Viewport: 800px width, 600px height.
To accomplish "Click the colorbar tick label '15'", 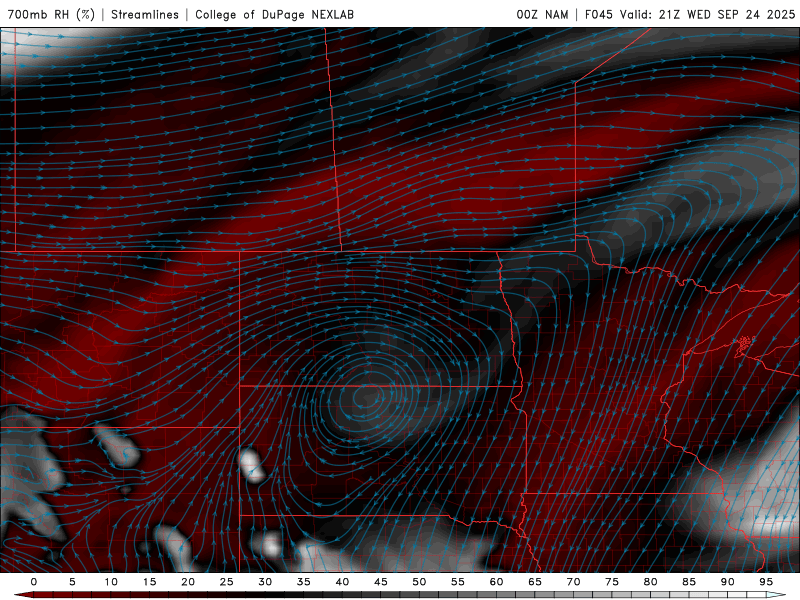I will click(149, 582).
